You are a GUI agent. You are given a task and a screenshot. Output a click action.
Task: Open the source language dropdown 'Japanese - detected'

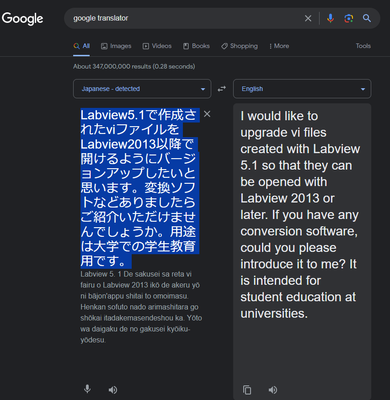click(x=142, y=89)
